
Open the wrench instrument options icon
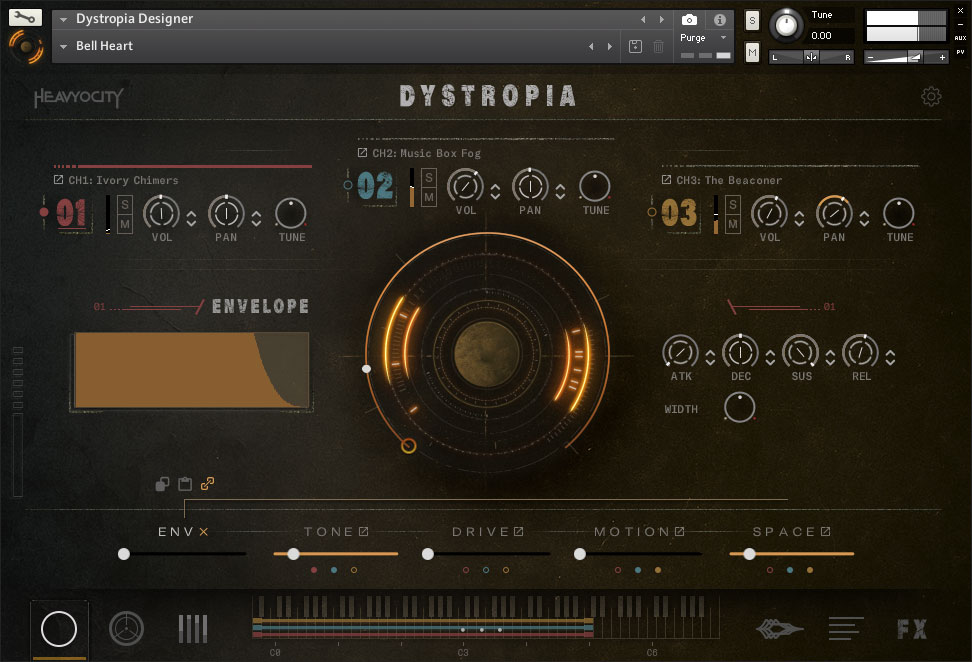pyautogui.click(x=25, y=17)
